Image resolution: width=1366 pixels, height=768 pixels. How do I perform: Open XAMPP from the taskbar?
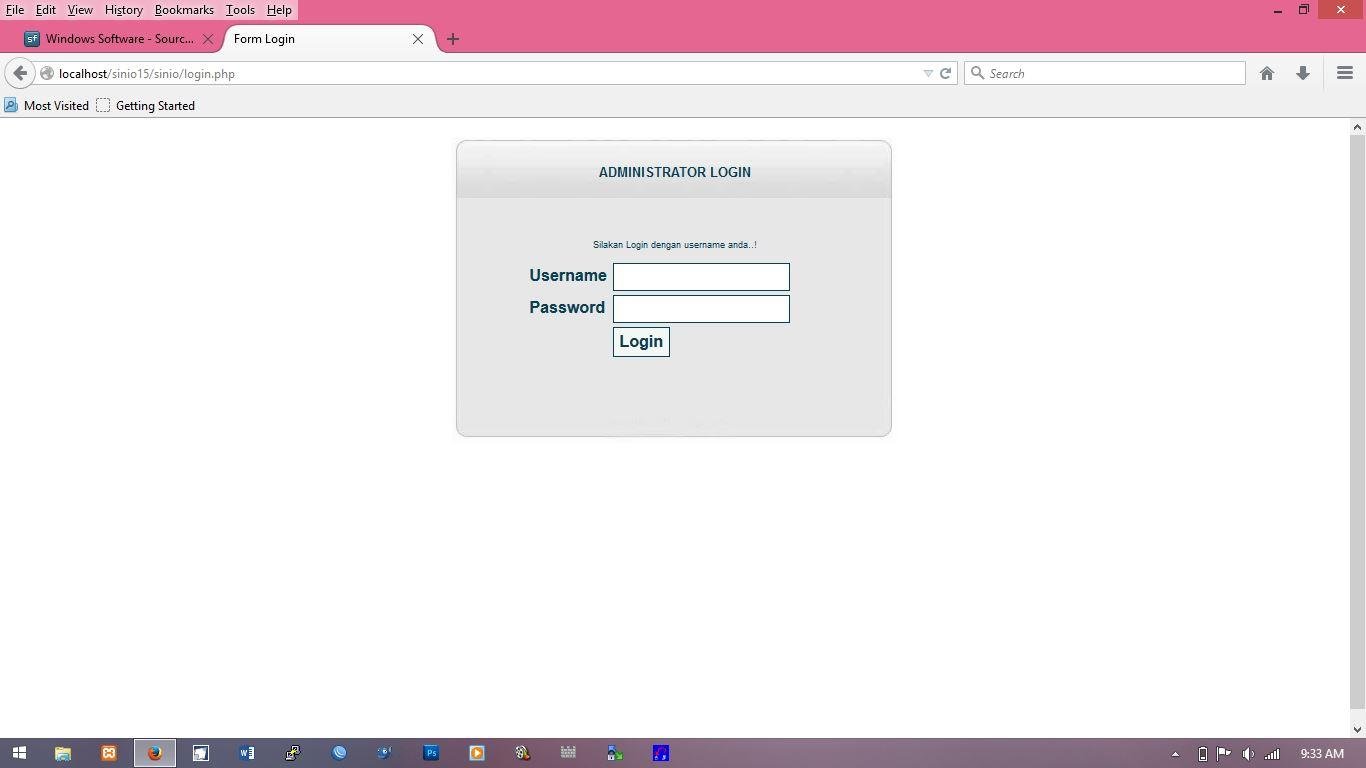[x=109, y=753]
